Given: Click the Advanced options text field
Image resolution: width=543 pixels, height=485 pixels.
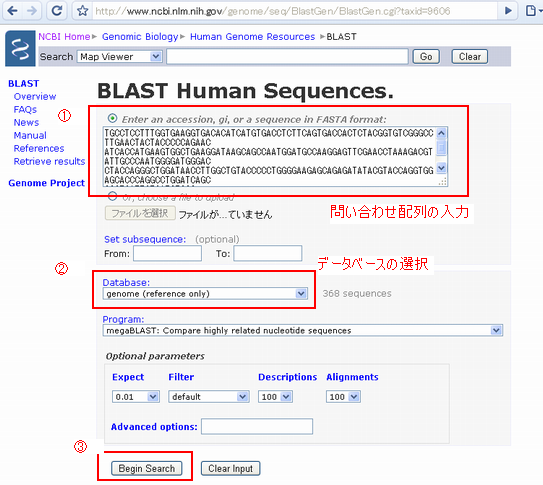Looking at the screenshot, I should 257,426.
